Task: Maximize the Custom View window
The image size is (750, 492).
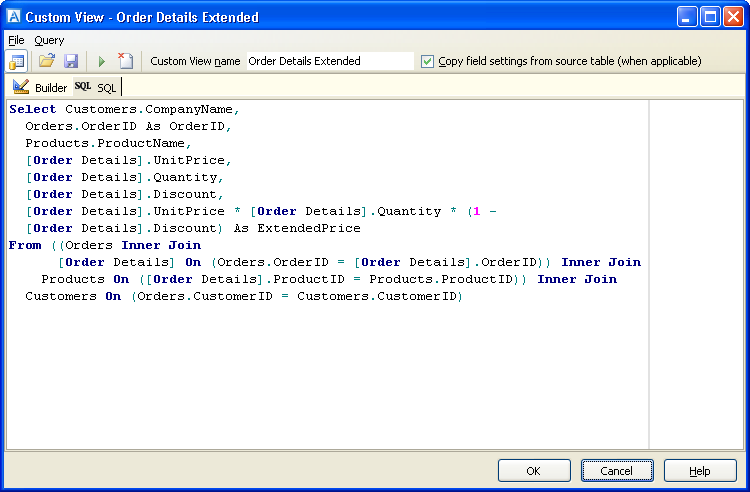Action: pos(710,17)
